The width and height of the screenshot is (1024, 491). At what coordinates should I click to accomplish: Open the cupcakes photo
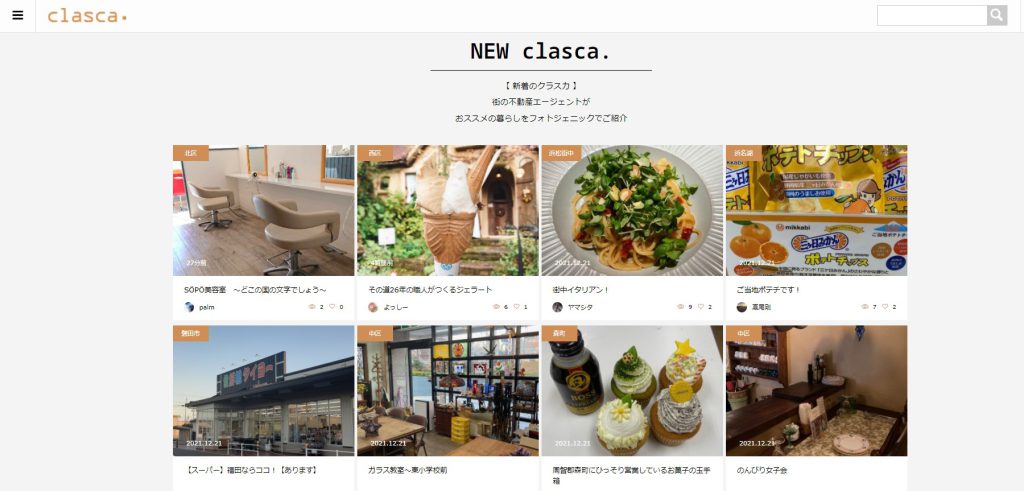(x=632, y=390)
